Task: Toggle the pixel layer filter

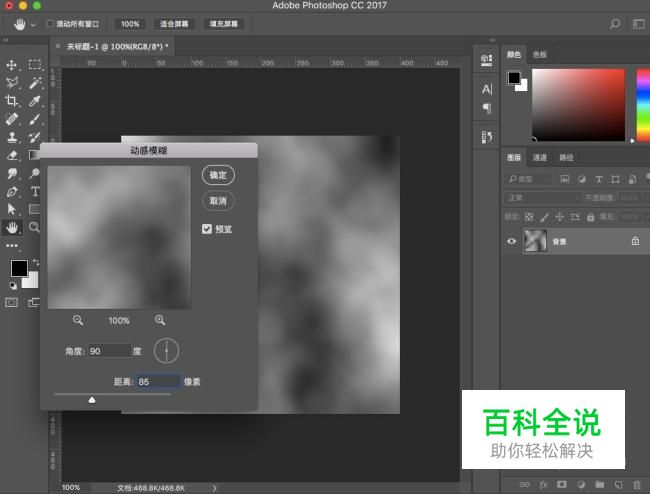Action: (x=565, y=179)
